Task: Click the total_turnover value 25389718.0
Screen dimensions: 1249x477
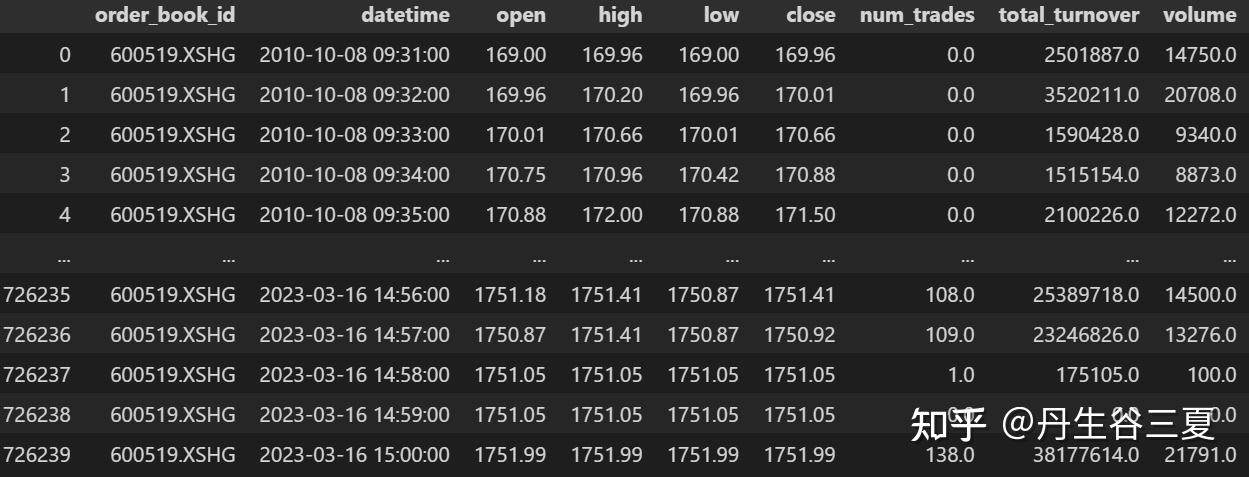Action: pyautogui.click(x=1083, y=295)
